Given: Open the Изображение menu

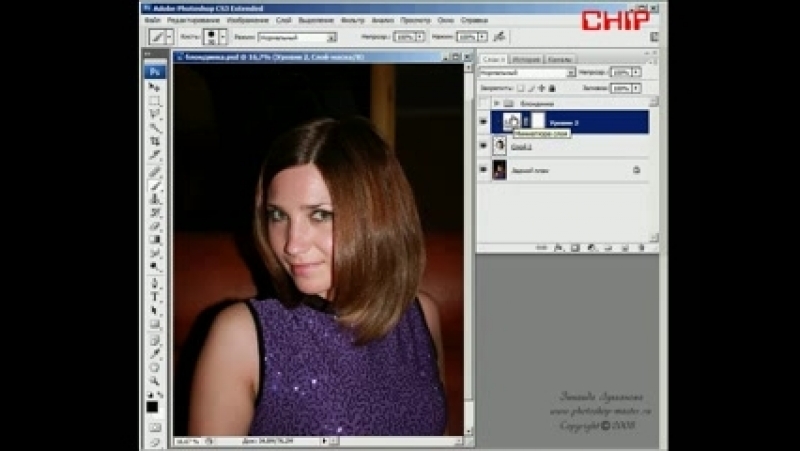Looking at the screenshot, I should [247, 20].
